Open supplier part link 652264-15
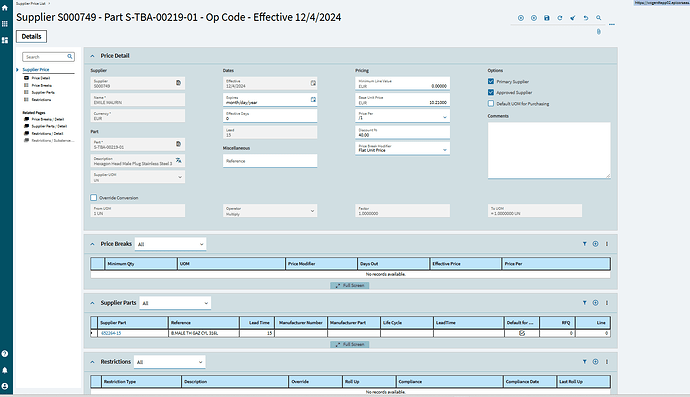This screenshot has height=397, width=690. (x=111, y=333)
